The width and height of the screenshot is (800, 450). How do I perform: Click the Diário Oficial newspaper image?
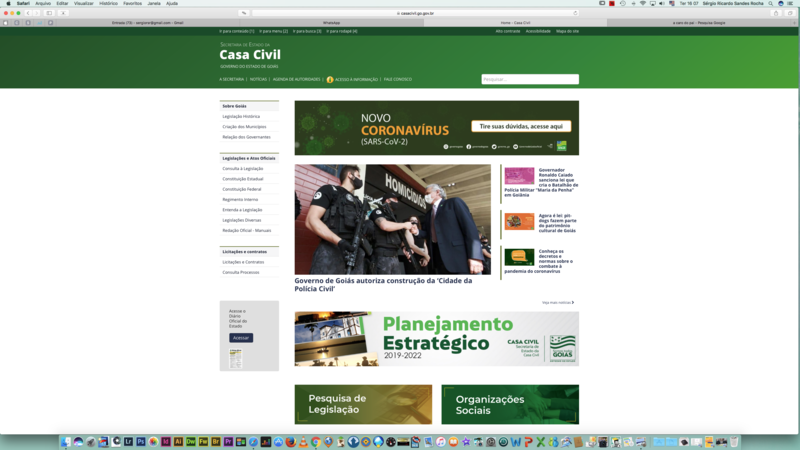point(236,358)
